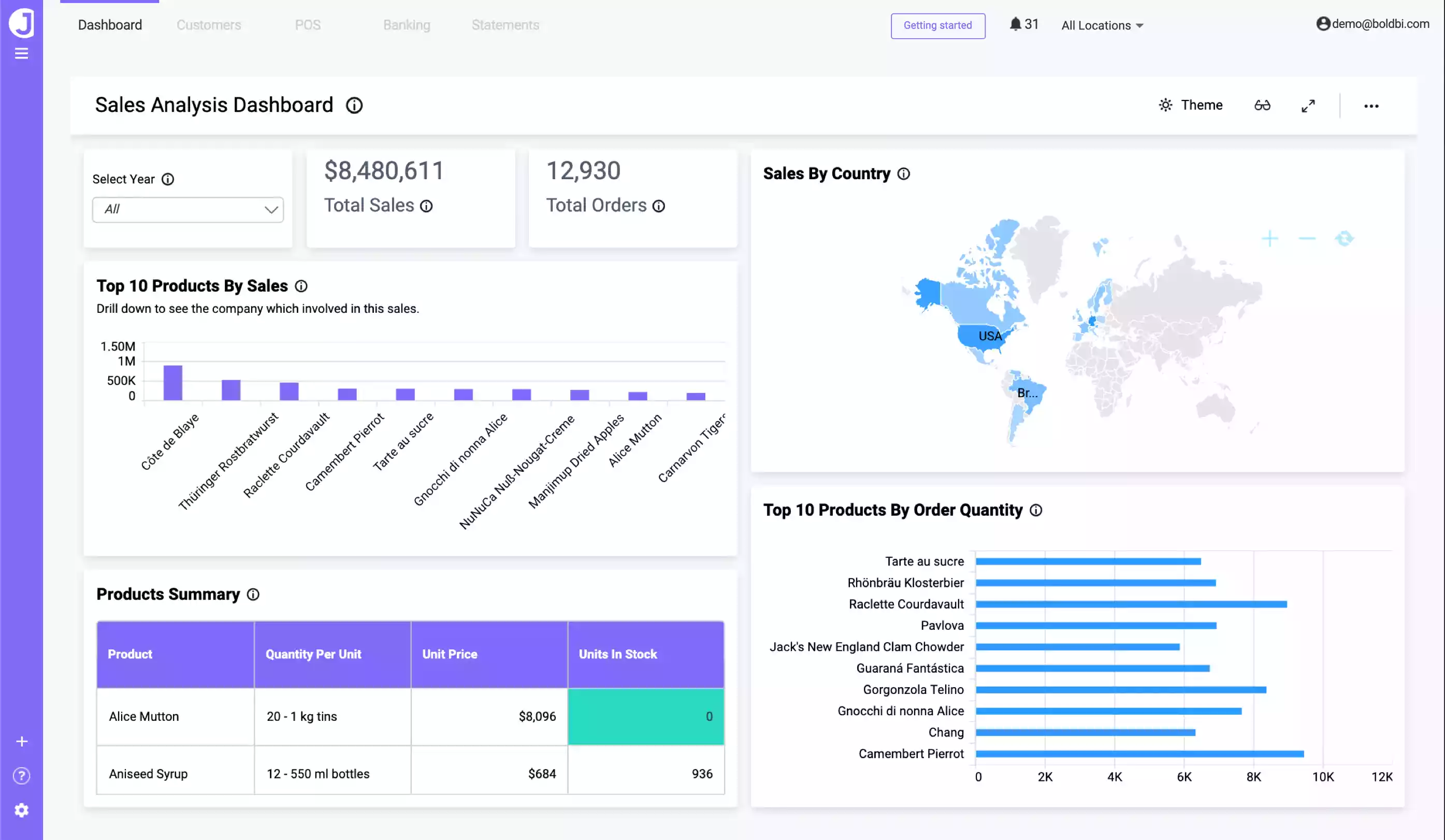The width and height of the screenshot is (1445, 840).
Task: Click the notification bell icon
Action: pos(1015,24)
